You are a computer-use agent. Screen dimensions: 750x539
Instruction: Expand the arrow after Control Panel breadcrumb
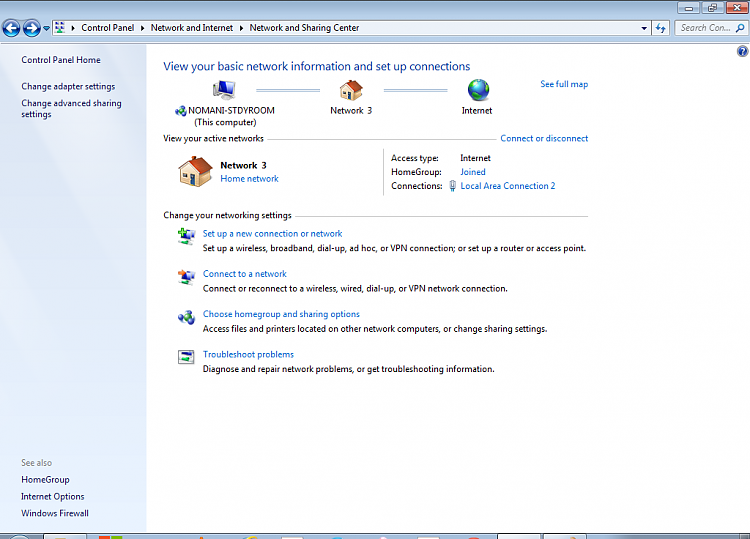143,28
